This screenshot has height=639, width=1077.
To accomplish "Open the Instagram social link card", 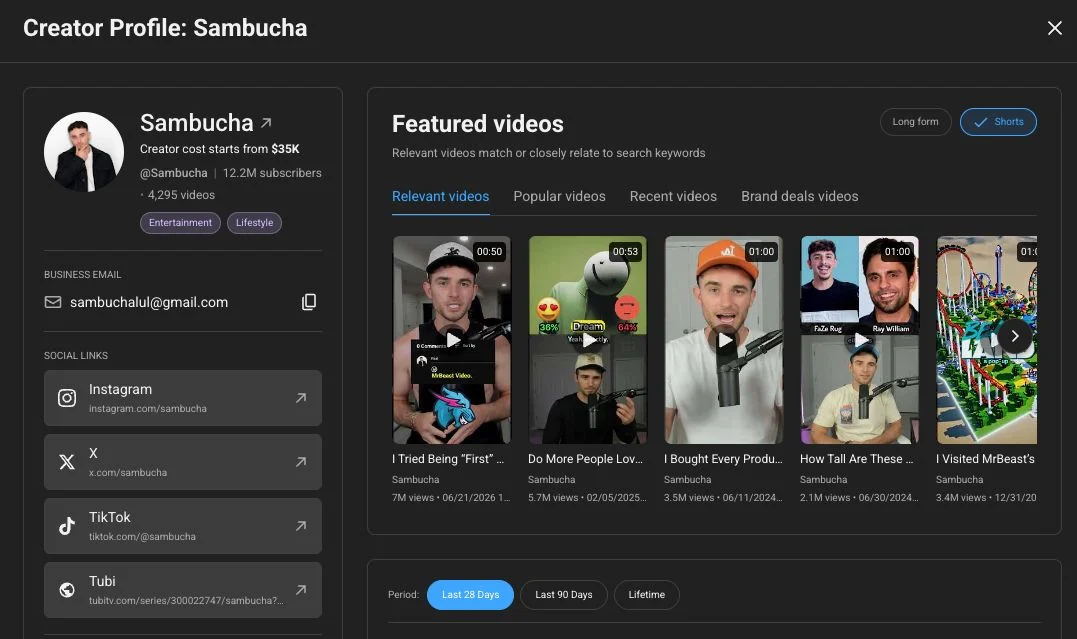I will click(x=183, y=398).
